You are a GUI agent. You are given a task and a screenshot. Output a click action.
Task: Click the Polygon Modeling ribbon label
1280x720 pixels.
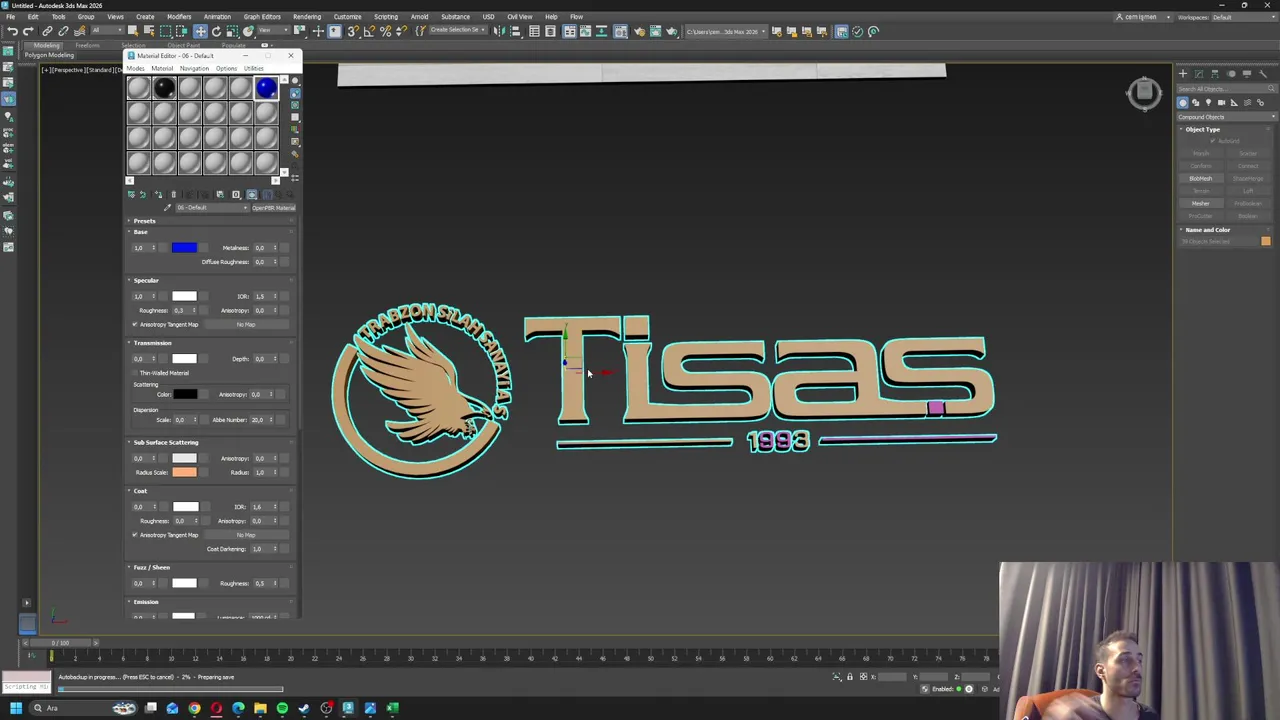click(x=48, y=55)
